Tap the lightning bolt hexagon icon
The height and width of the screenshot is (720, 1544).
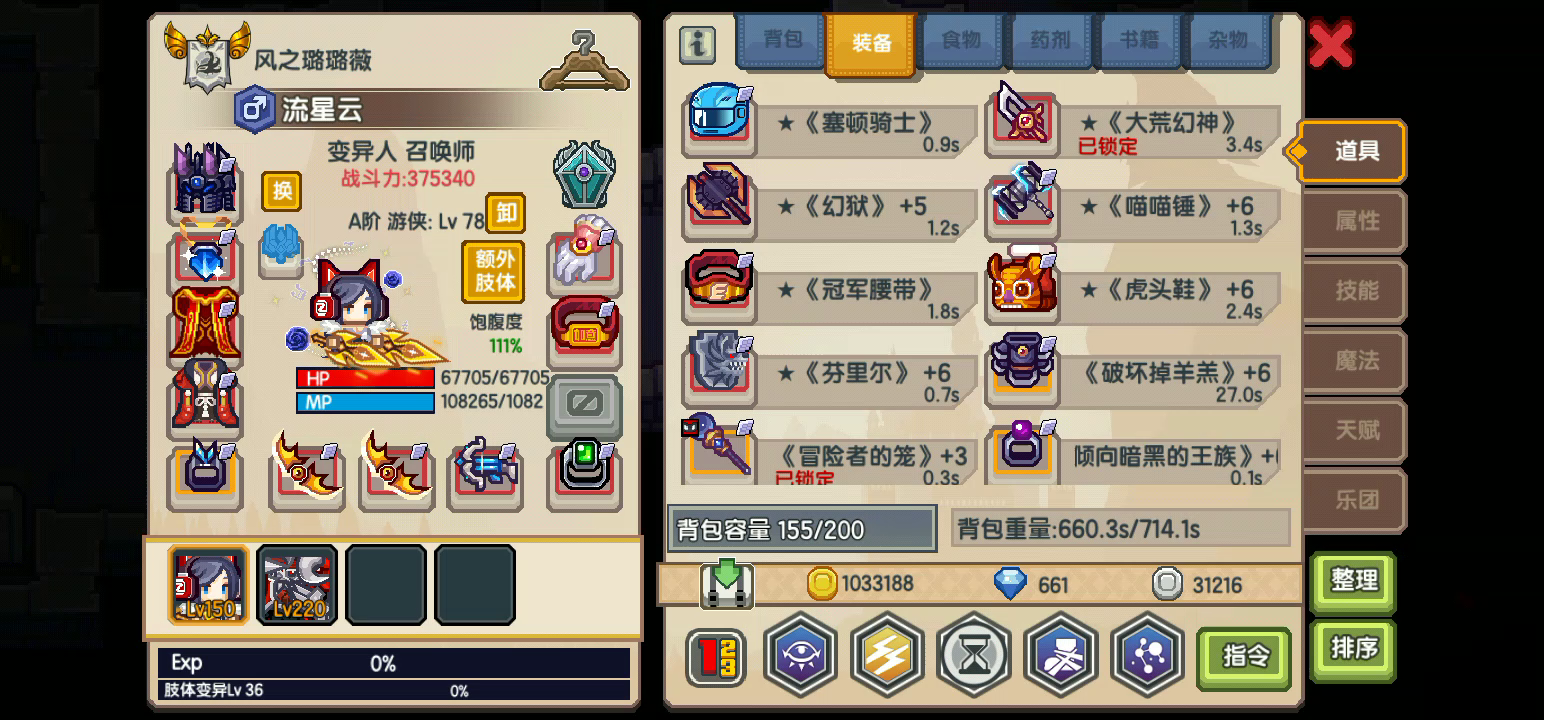pos(887,654)
